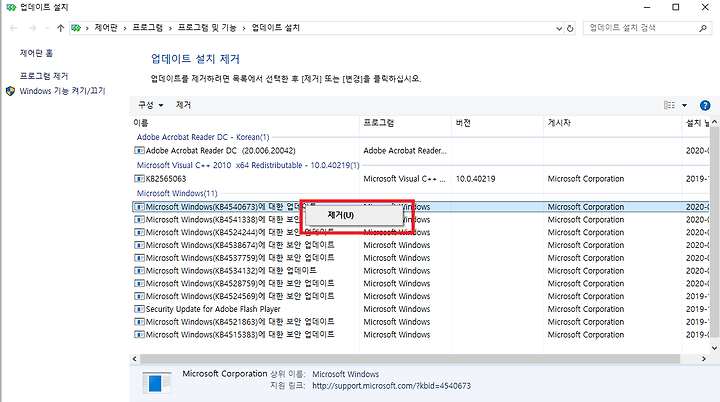Click icon beside KB4538674 row

[x=139, y=245]
